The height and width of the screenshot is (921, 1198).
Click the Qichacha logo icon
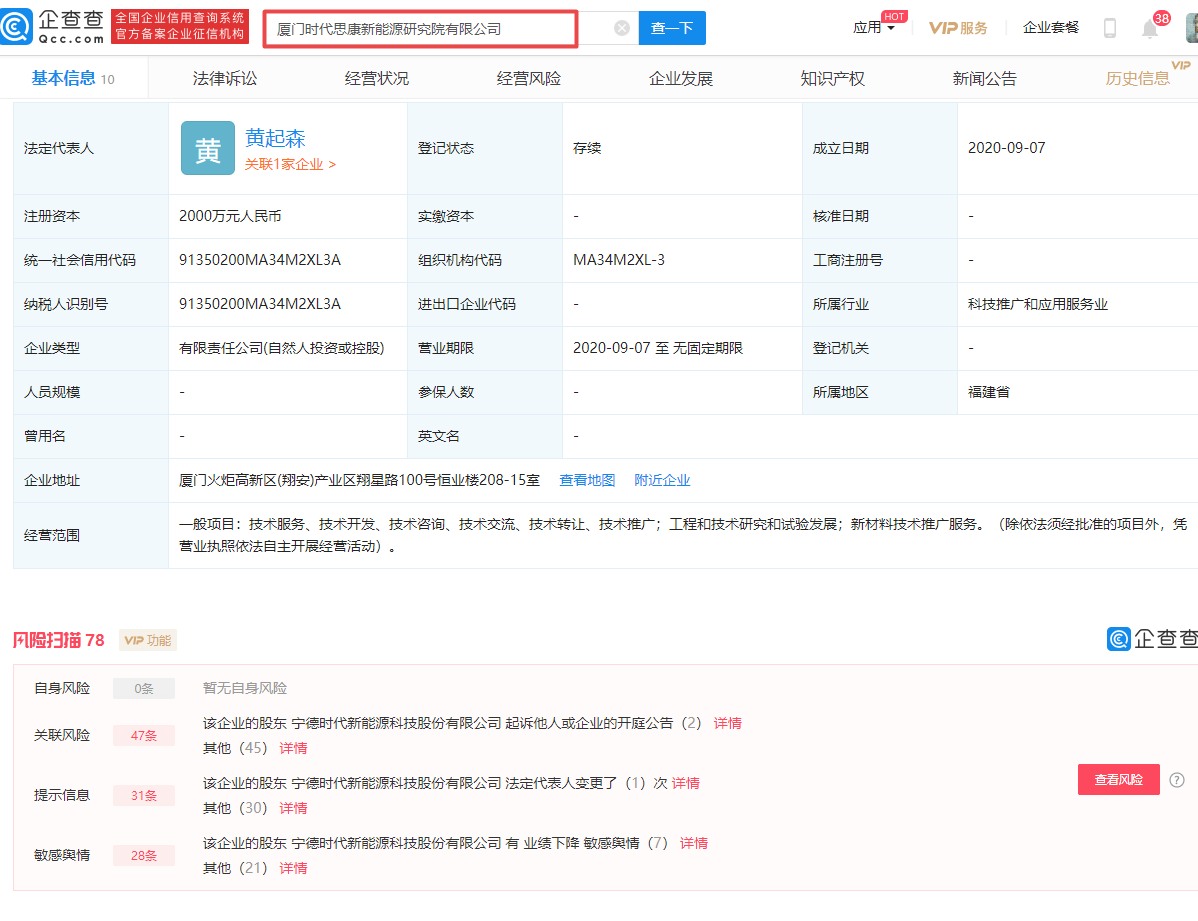click(x=17, y=27)
